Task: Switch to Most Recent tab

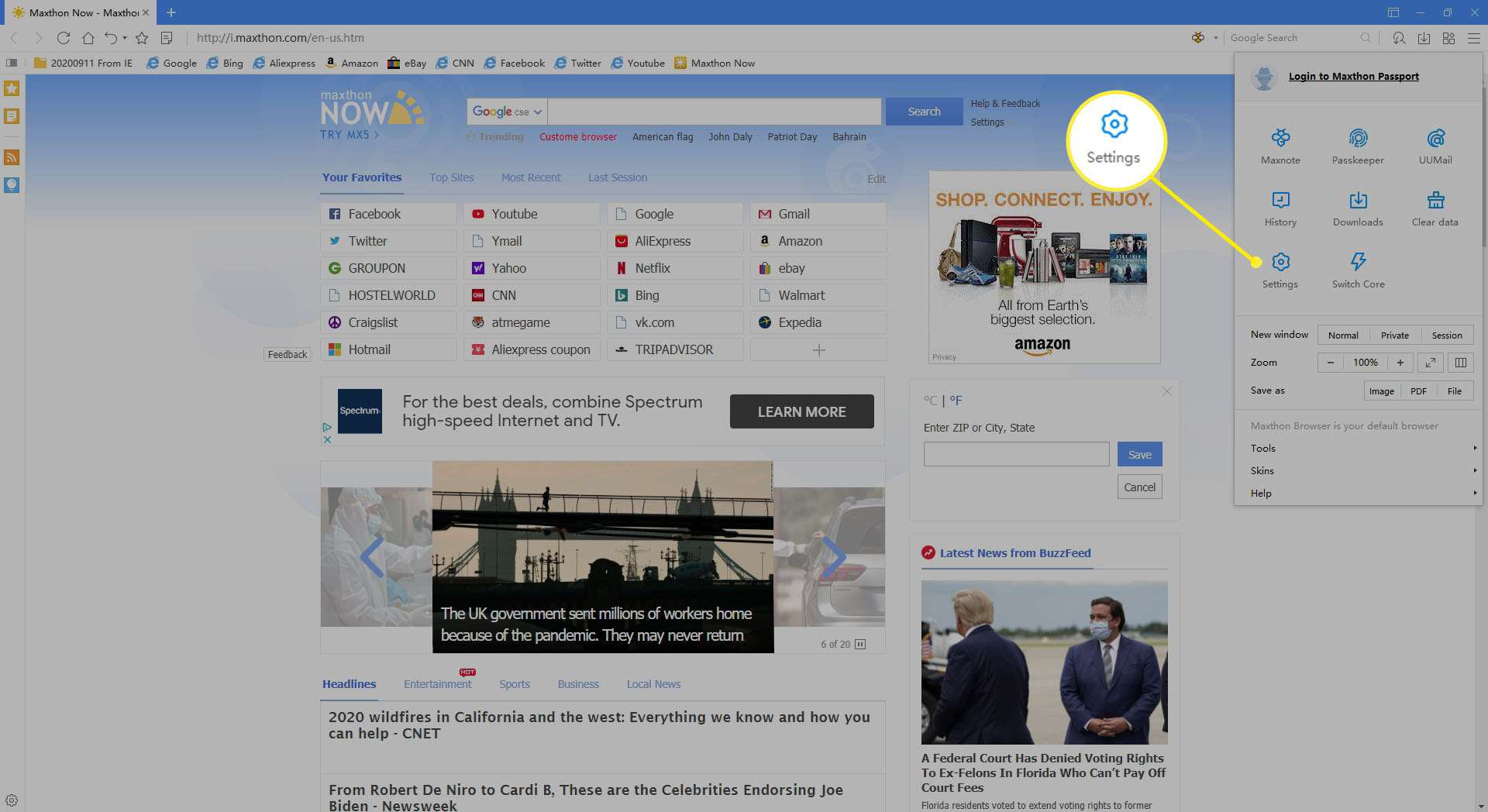Action: 531,177
